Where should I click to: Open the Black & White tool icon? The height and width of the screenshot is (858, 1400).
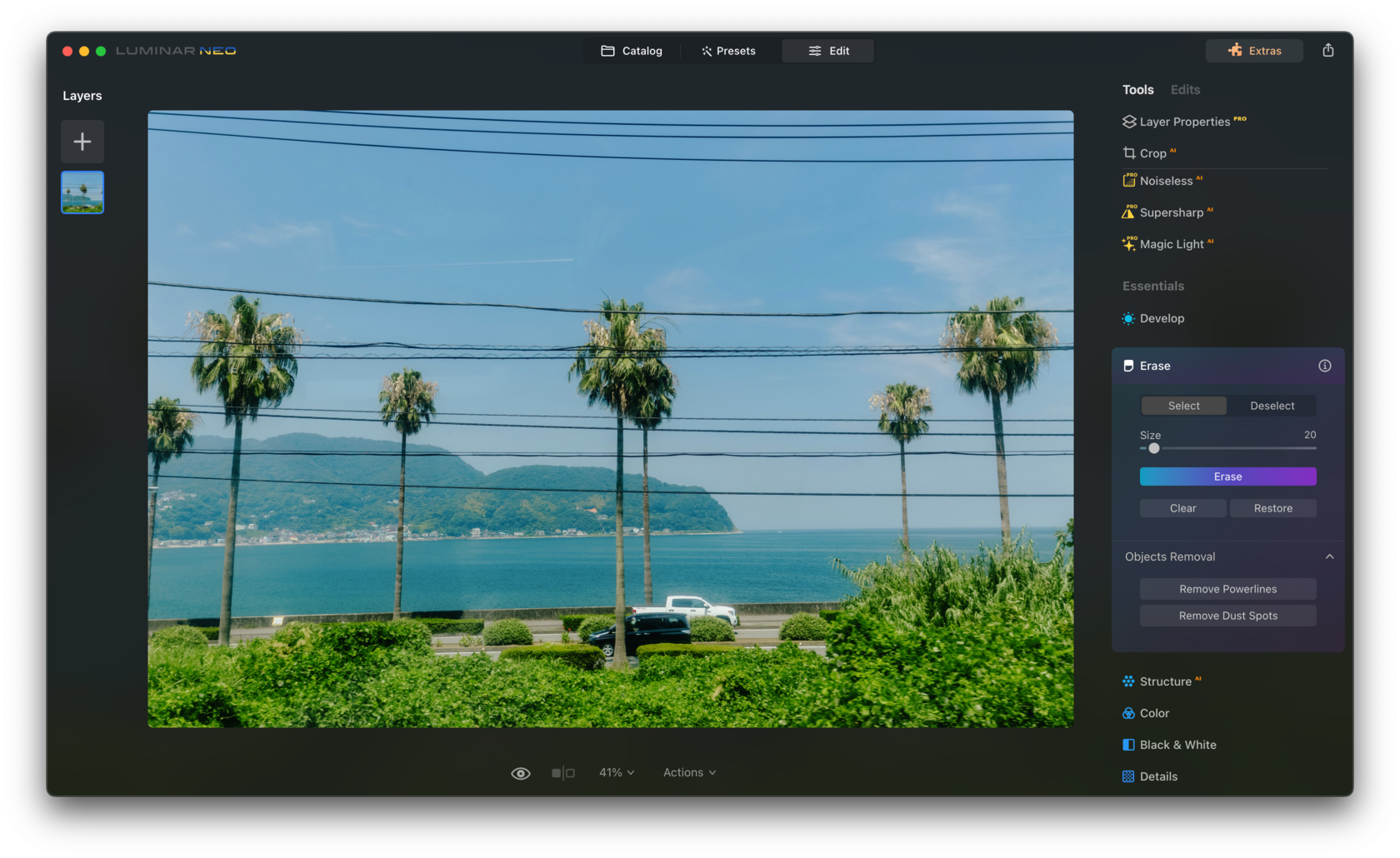click(x=1128, y=745)
